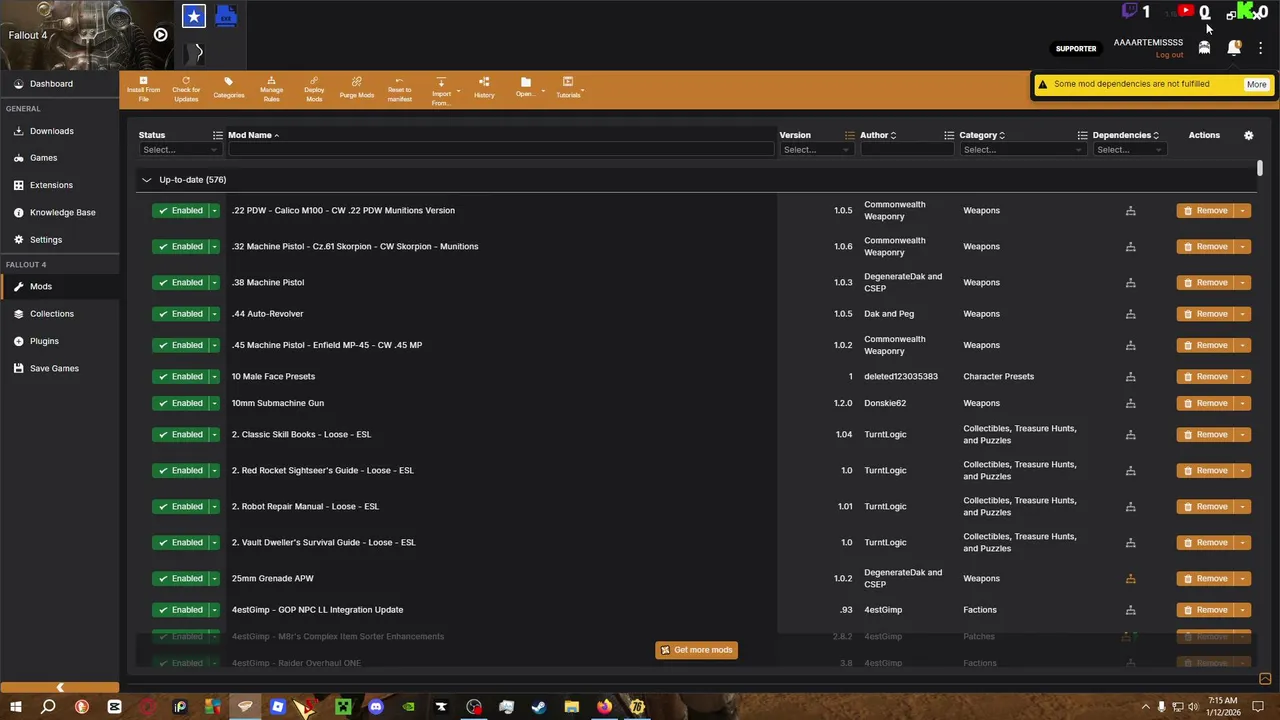Toggle Enabled for 10mm Submachine Gun
Image resolution: width=1280 pixels, height=720 pixels.
click(x=179, y=404)
